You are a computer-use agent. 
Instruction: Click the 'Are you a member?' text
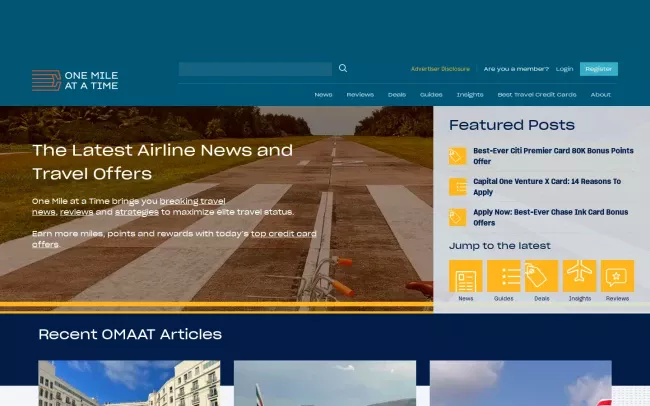click(x=516, y=69)
